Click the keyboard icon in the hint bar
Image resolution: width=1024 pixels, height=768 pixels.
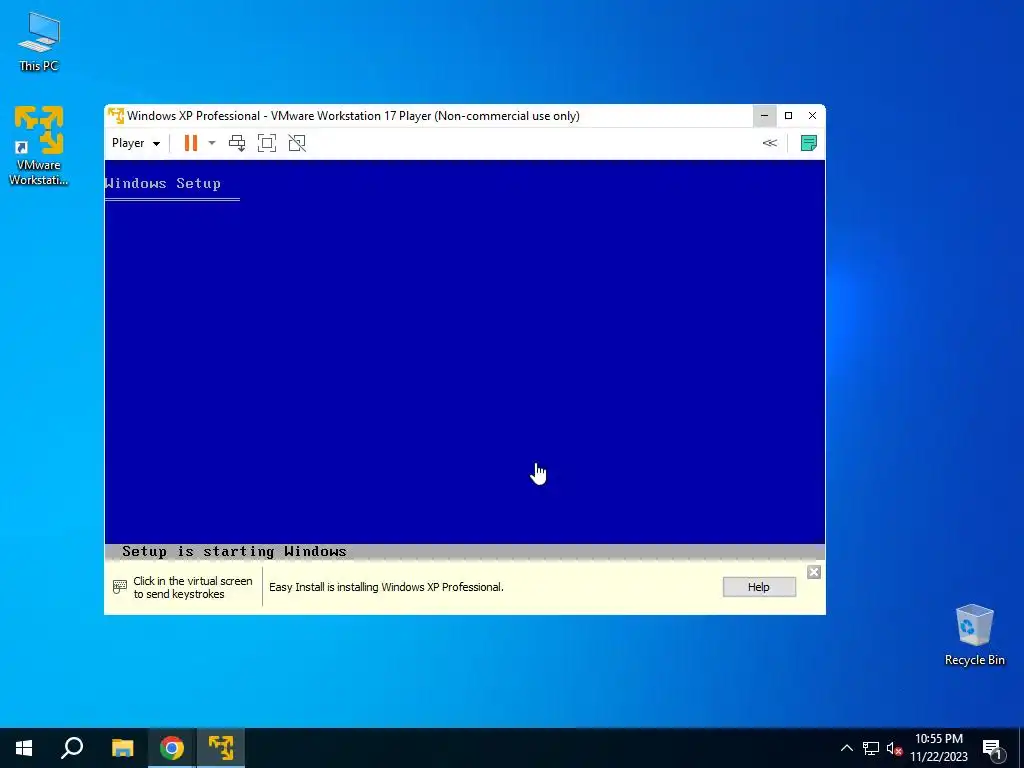[x=120, y=586]
